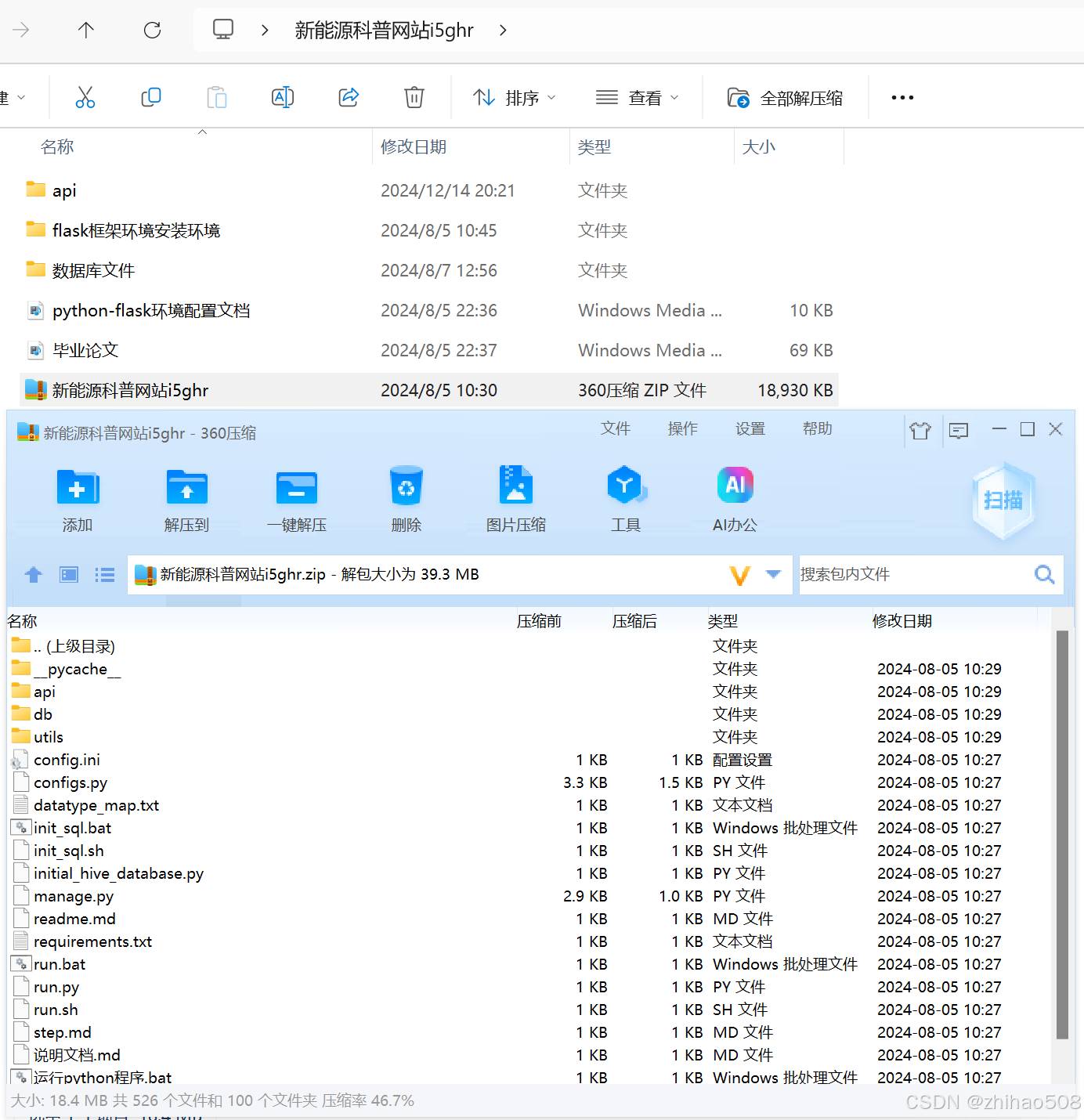Switch to thumbnail view icon in 360压缩
The width and height of the screenshot is (1084, 1120).
pyautogui.click(x=69, y=575)
